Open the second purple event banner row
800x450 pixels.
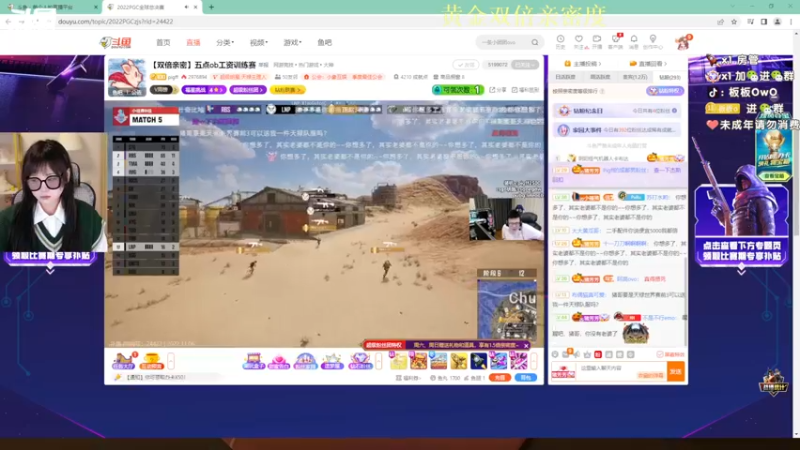click(x=617, y=130)
